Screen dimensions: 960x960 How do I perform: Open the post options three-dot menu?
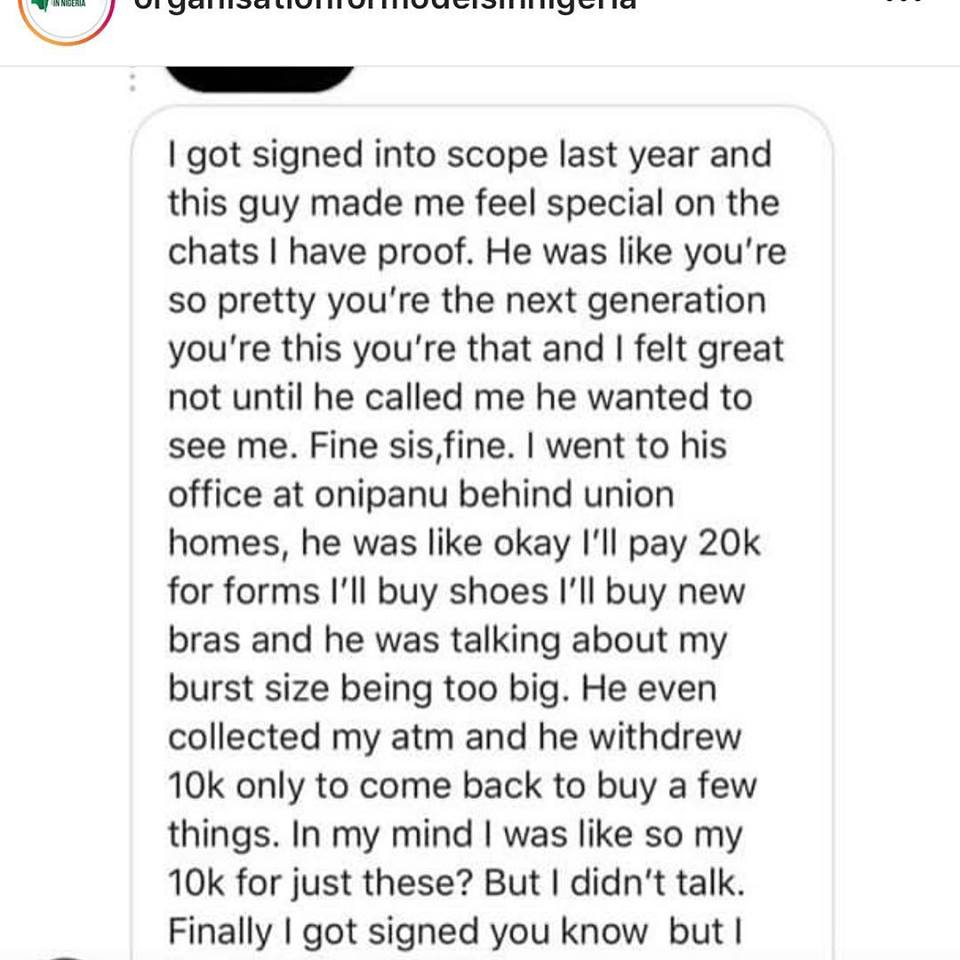903,5
